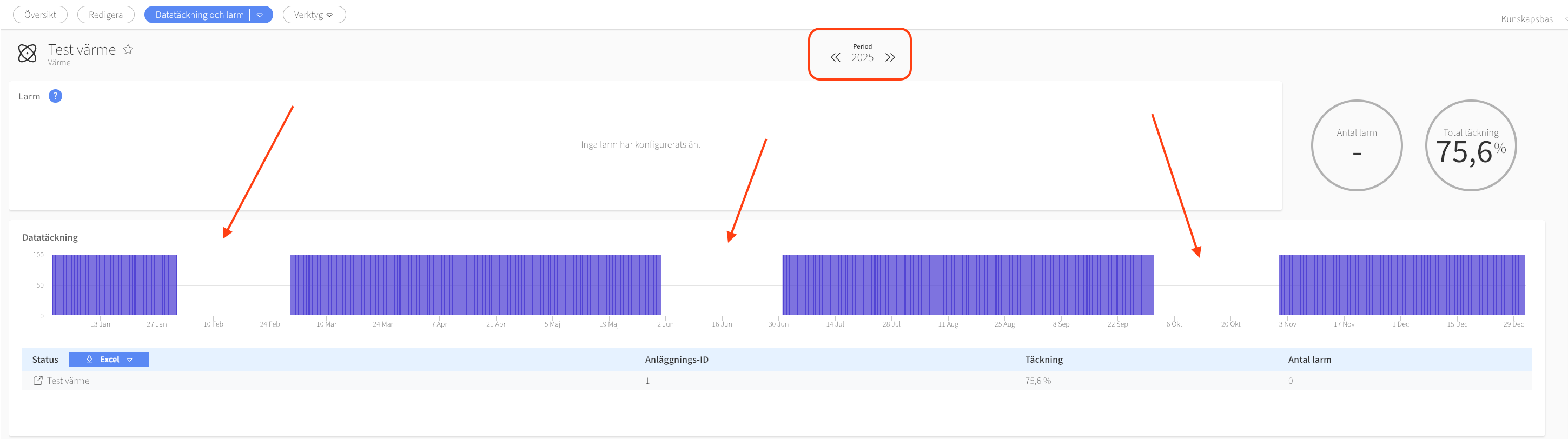This screenshot has width=1568, height=439.
Task: Click the Antal larm column header
Action: (1309, 360)
